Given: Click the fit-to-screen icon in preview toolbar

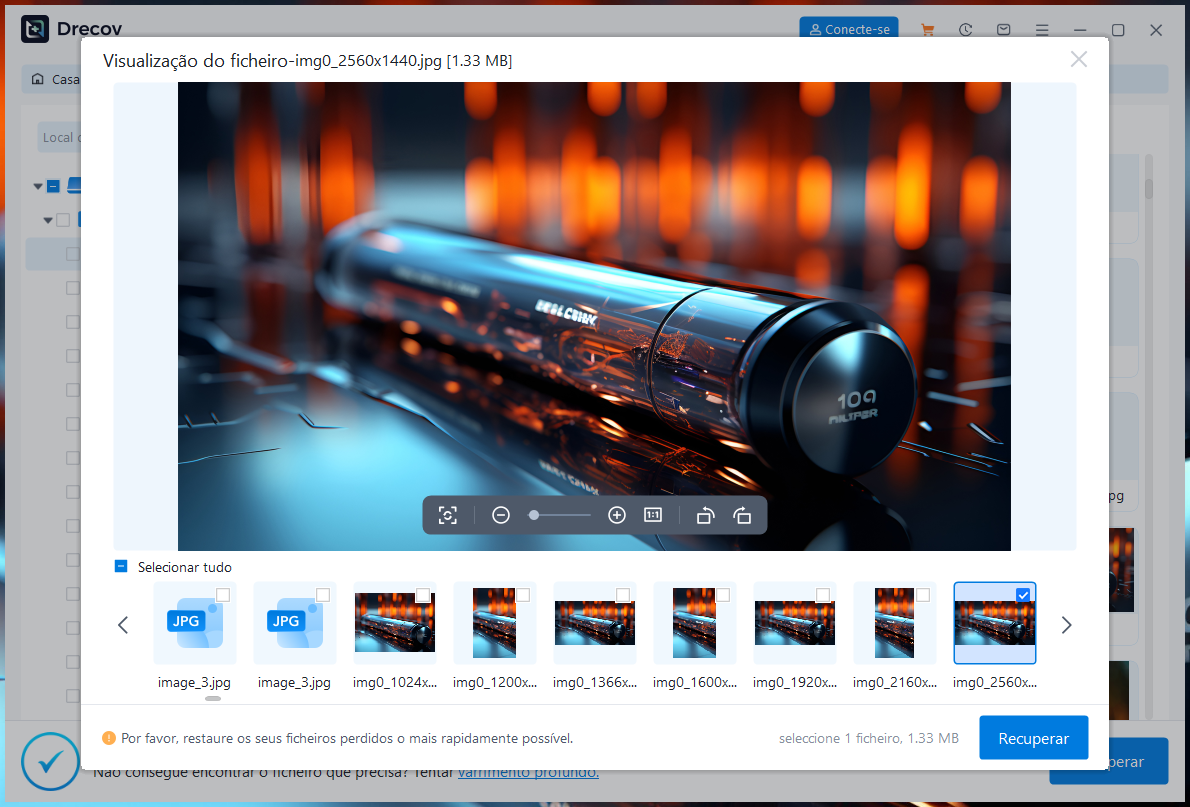Looking at the screenshot, I should pyautogui.click(x=448, y=515).
